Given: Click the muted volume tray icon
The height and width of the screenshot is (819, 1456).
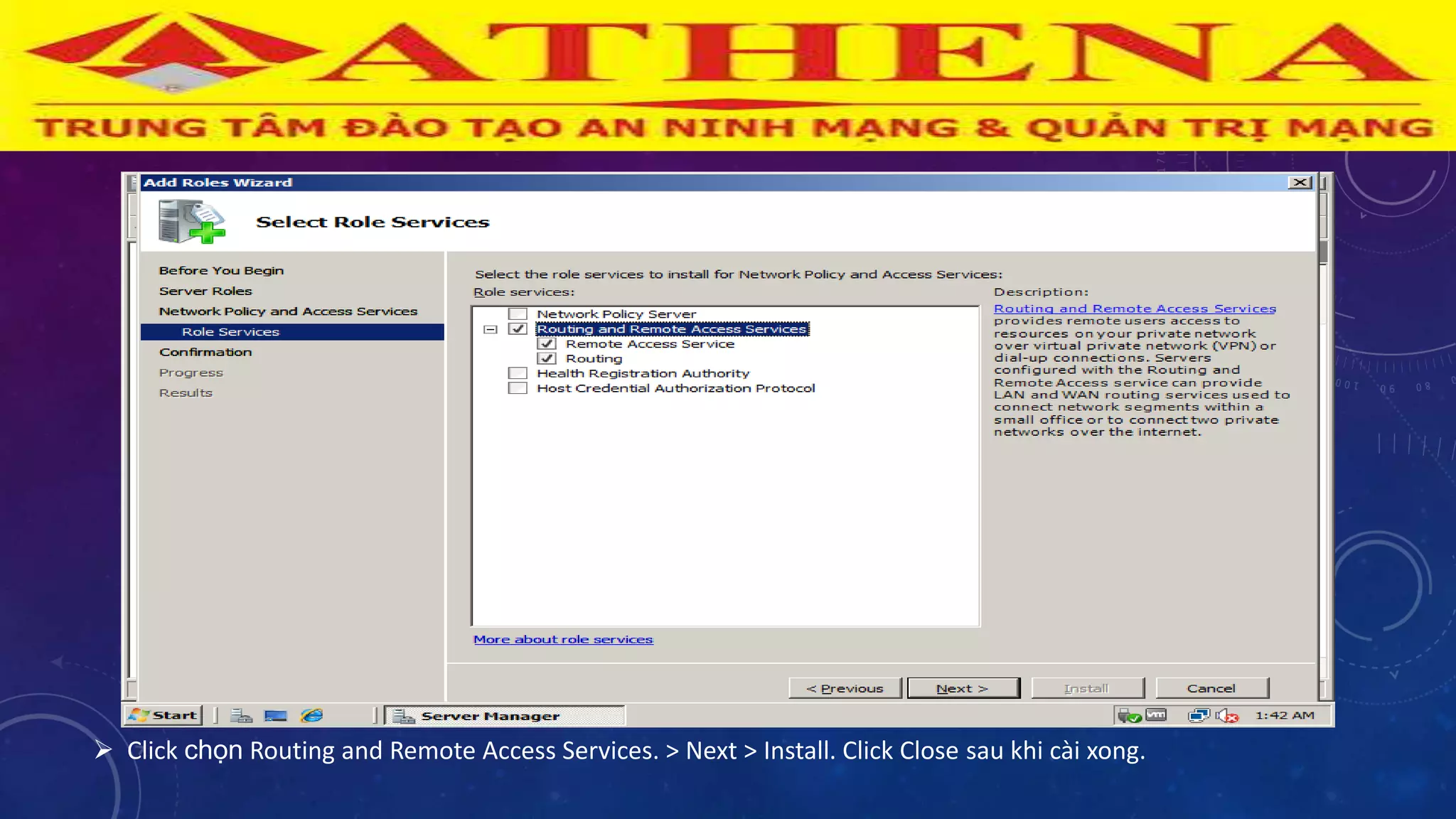Looking at the screenshot, I should tap(1227, 716).
